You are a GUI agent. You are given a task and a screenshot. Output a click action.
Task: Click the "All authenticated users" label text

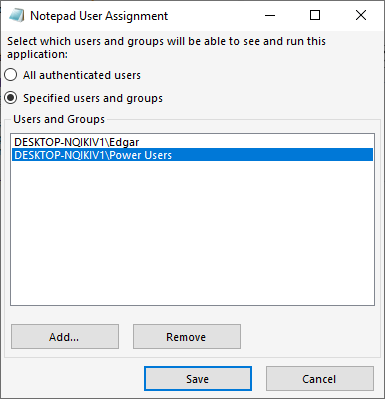82,75
